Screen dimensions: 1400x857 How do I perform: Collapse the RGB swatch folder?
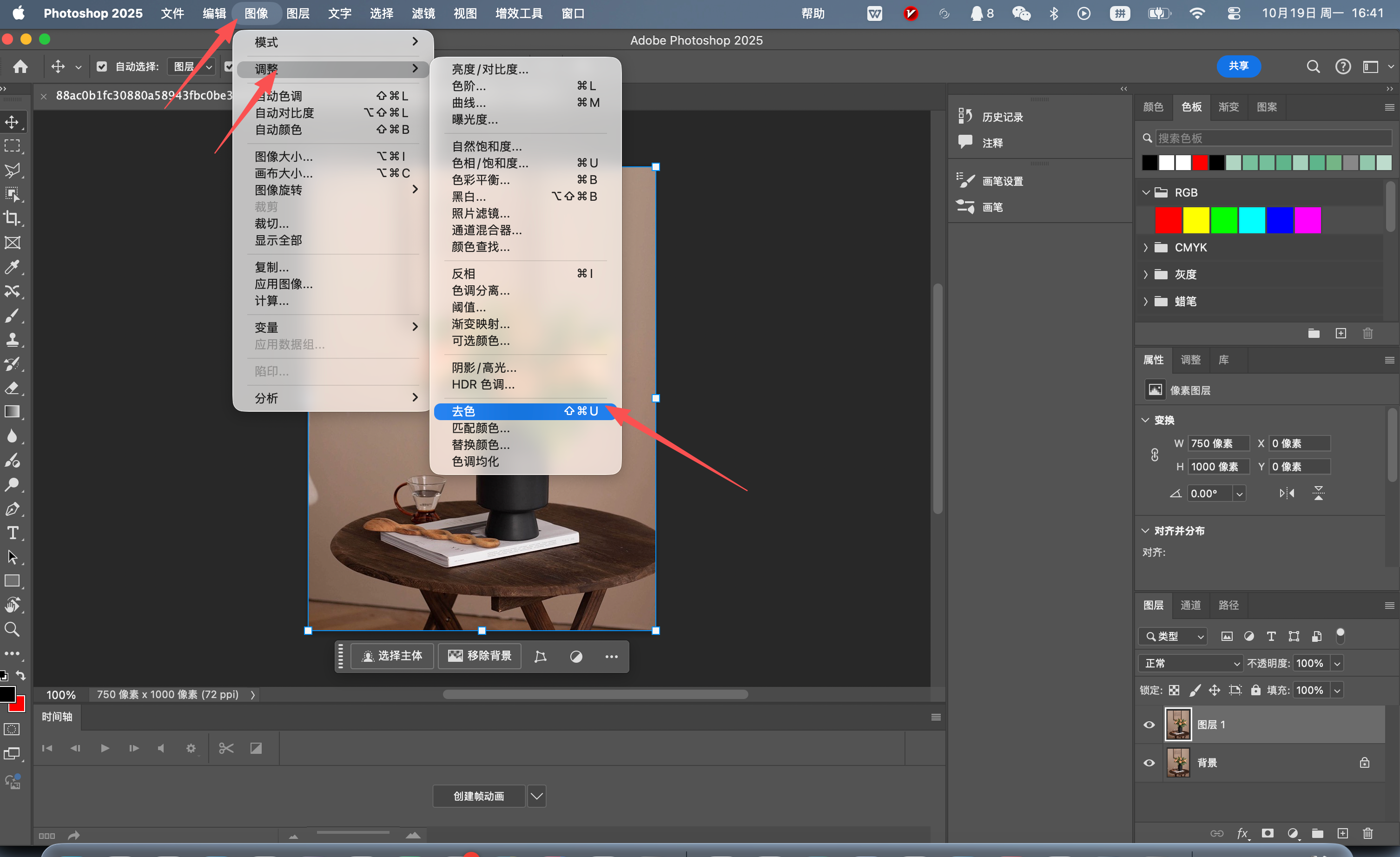1145,192
